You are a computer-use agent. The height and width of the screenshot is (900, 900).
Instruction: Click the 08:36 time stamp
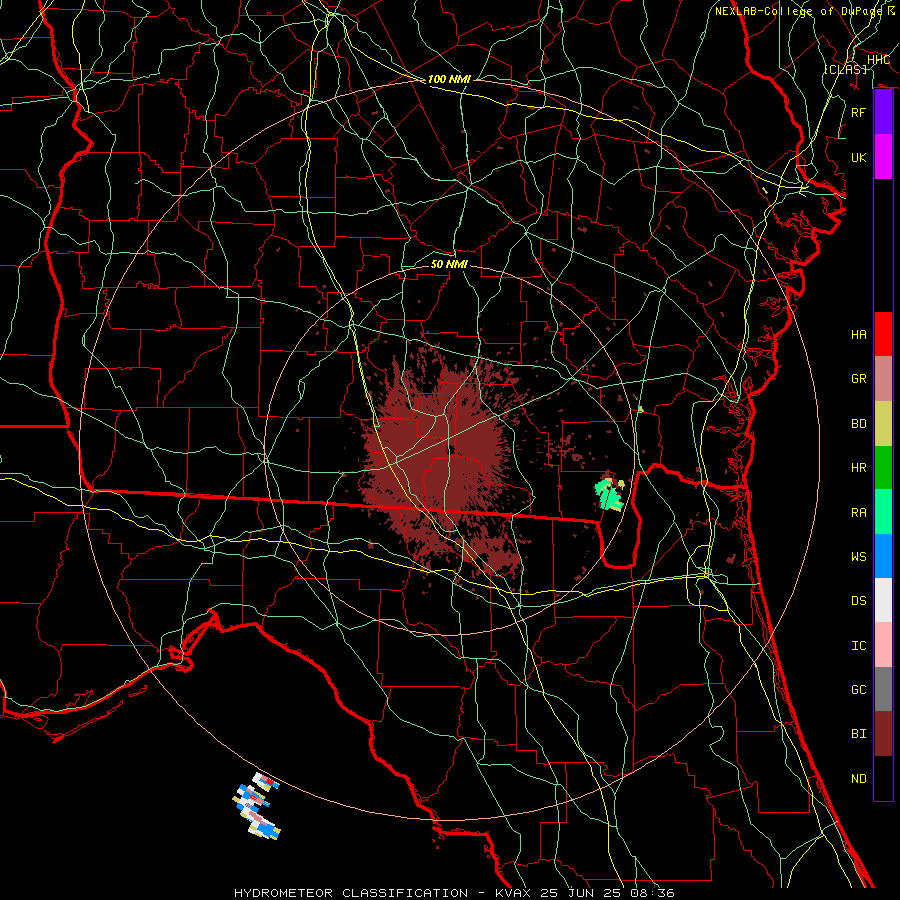[x=651, y=893]
